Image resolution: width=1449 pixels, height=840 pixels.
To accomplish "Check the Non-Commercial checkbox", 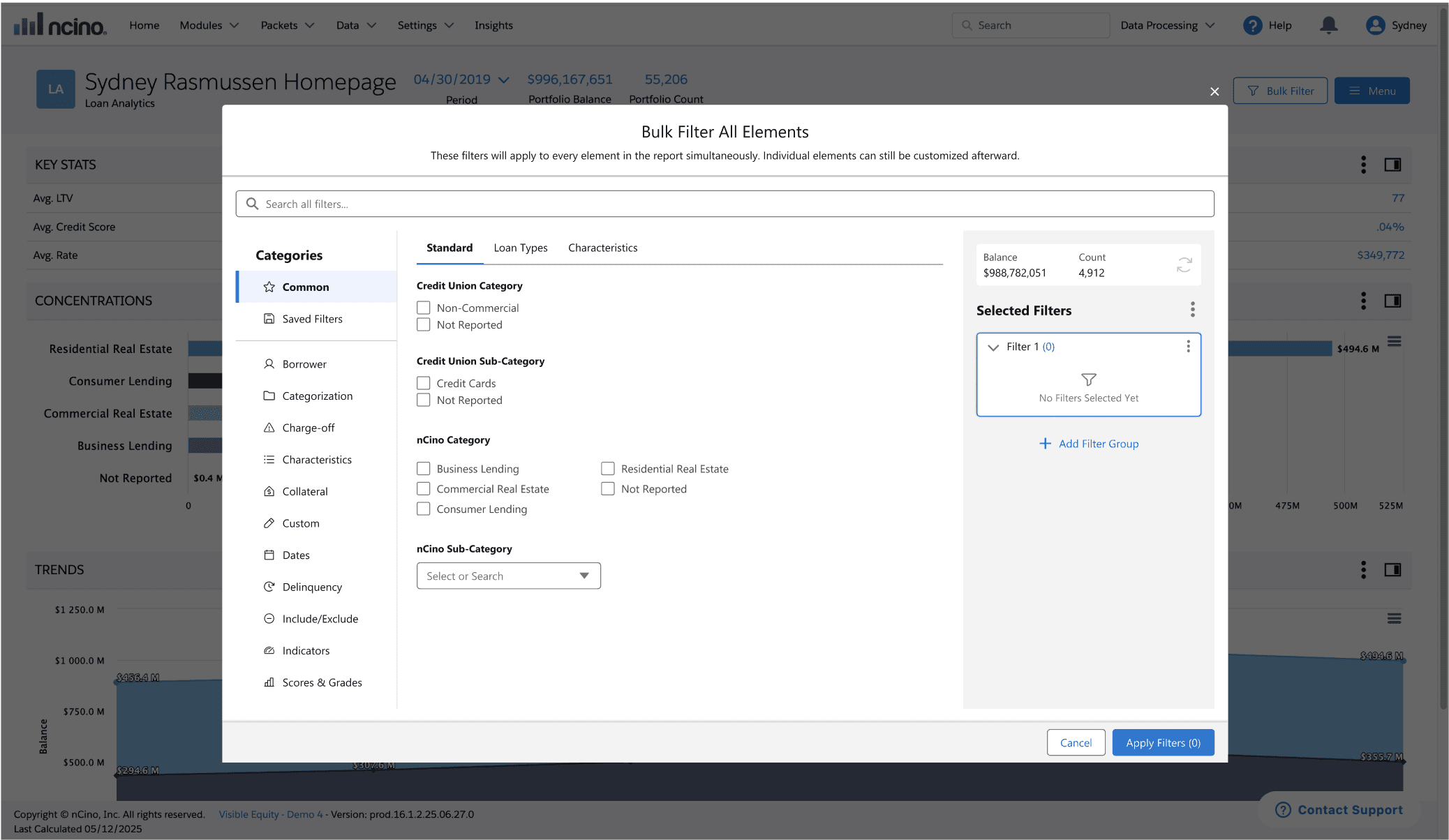I will click(x=423, y=308).
